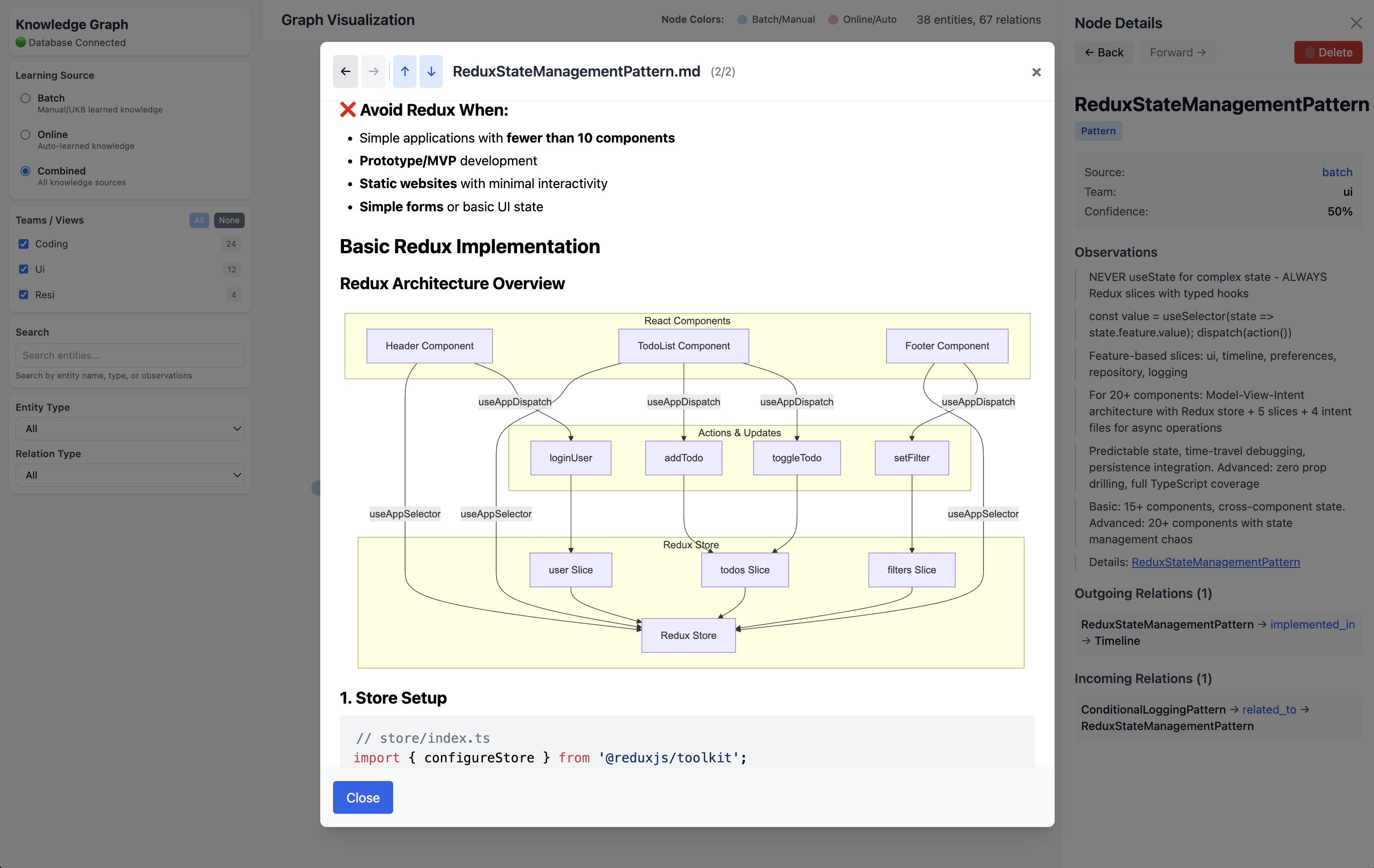Screen dimensions: 1374x868
Task: Focus the Search entities field
Action: (x=130, y=355)
